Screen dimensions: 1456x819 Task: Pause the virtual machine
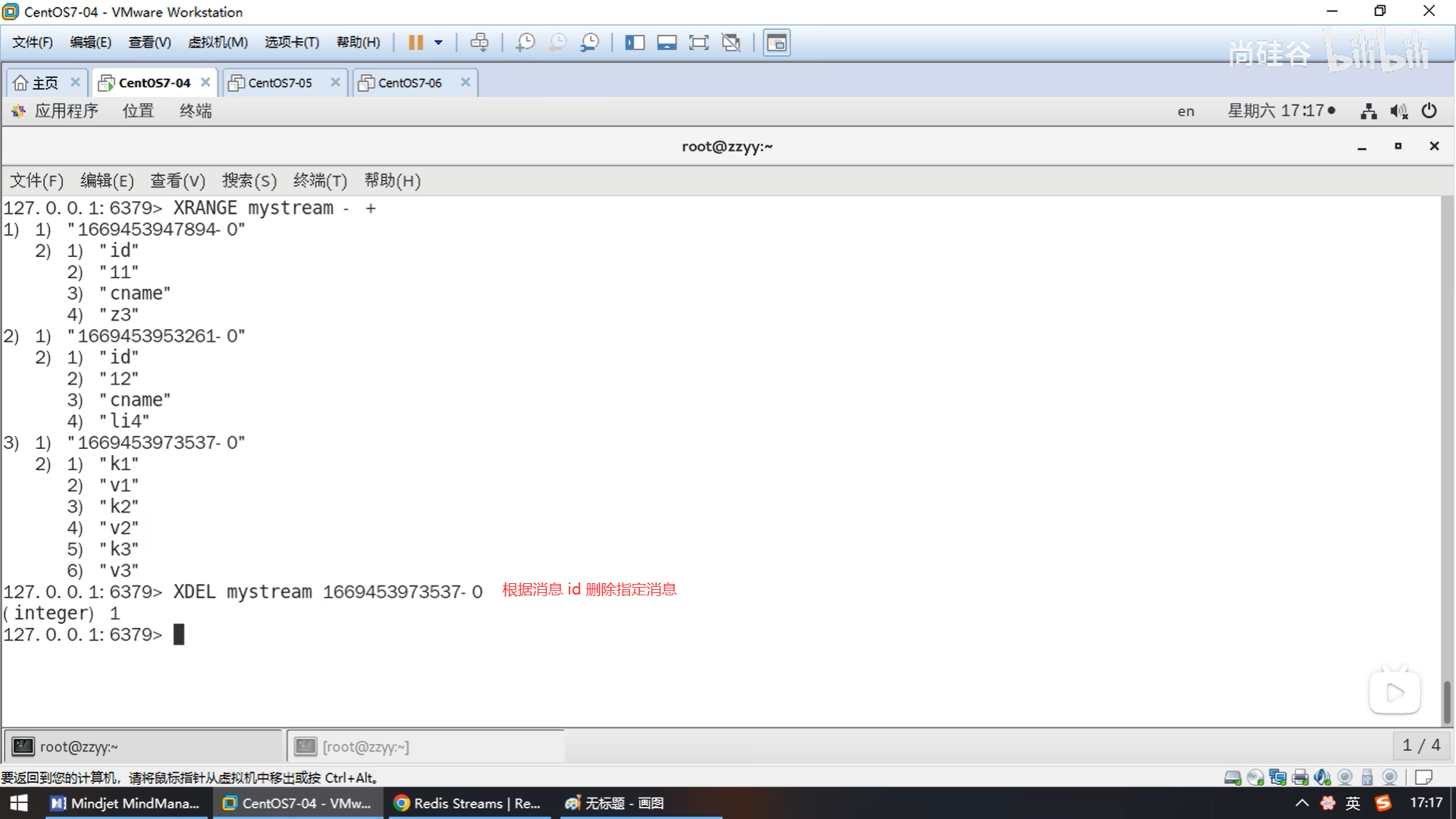click(415, 42)
